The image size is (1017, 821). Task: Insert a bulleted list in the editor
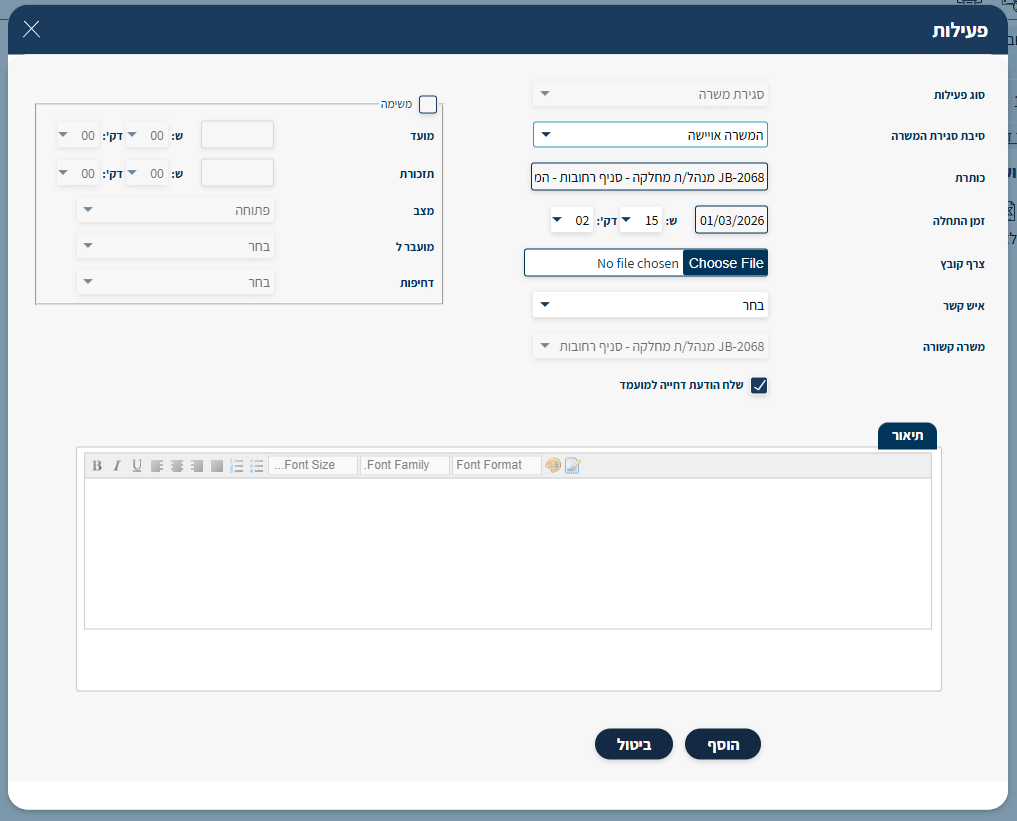[x=257, y=465]
